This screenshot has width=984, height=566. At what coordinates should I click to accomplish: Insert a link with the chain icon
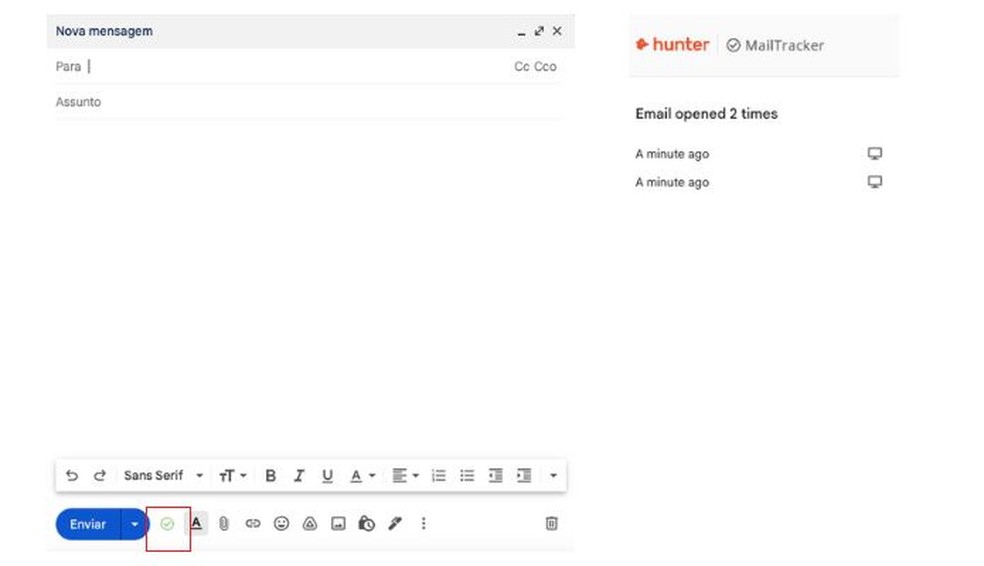(x=252, y=523)
